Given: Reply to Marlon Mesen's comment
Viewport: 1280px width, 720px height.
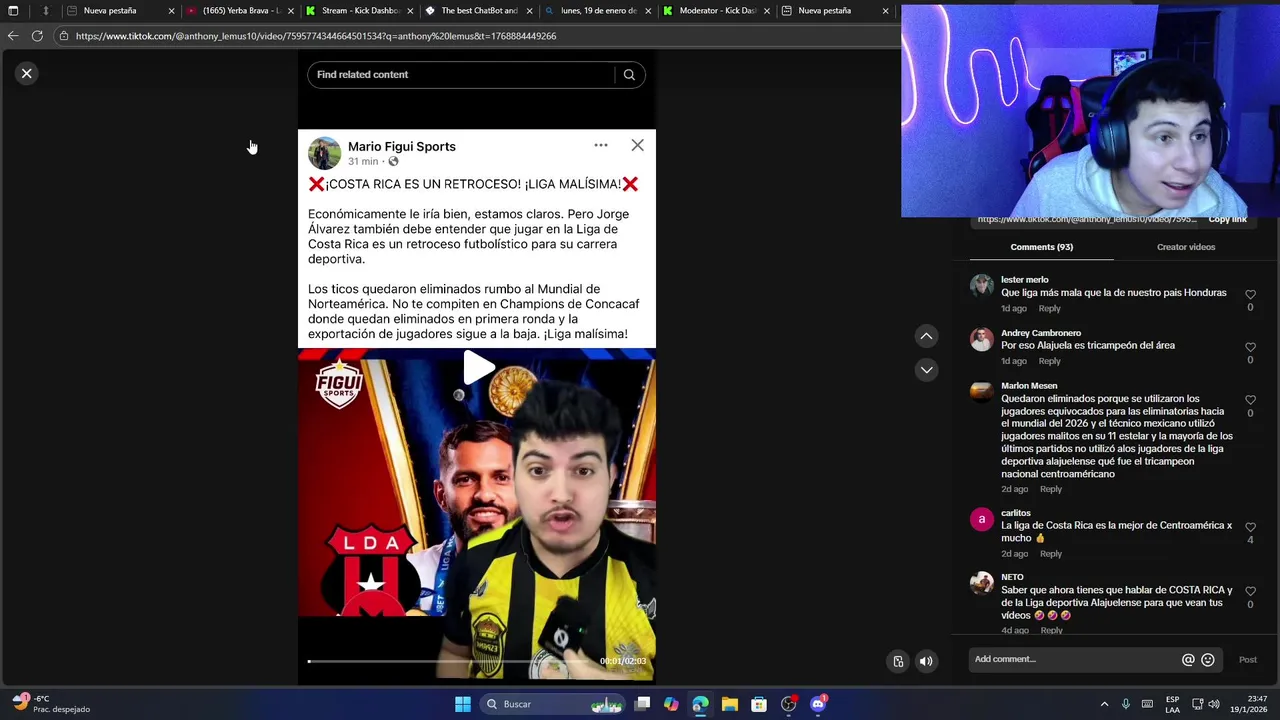Looking at the screenshot, I should click(x=1050, y=489).
